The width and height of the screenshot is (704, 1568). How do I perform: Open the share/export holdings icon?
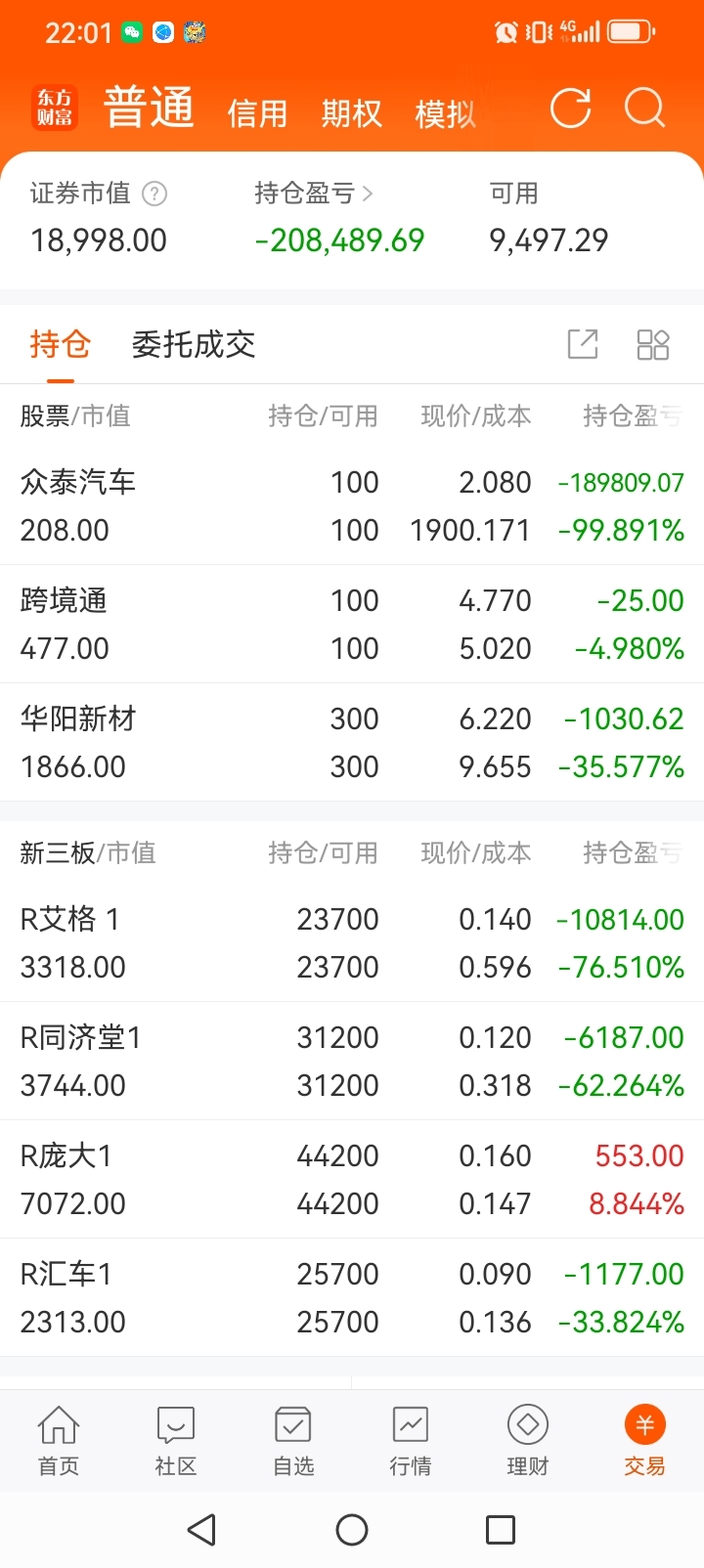pyautogui.click(x=583, y=344)
